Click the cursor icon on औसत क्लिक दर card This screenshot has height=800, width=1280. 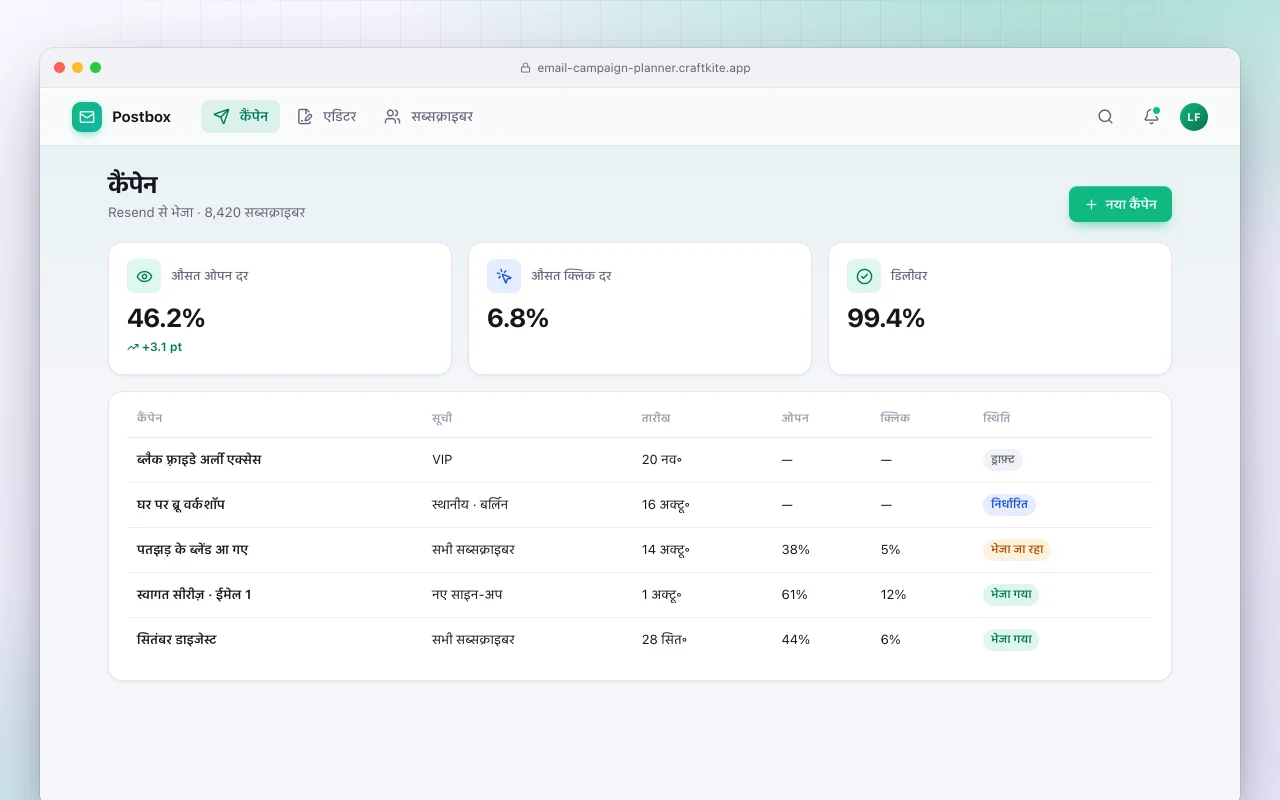point(504,276)
